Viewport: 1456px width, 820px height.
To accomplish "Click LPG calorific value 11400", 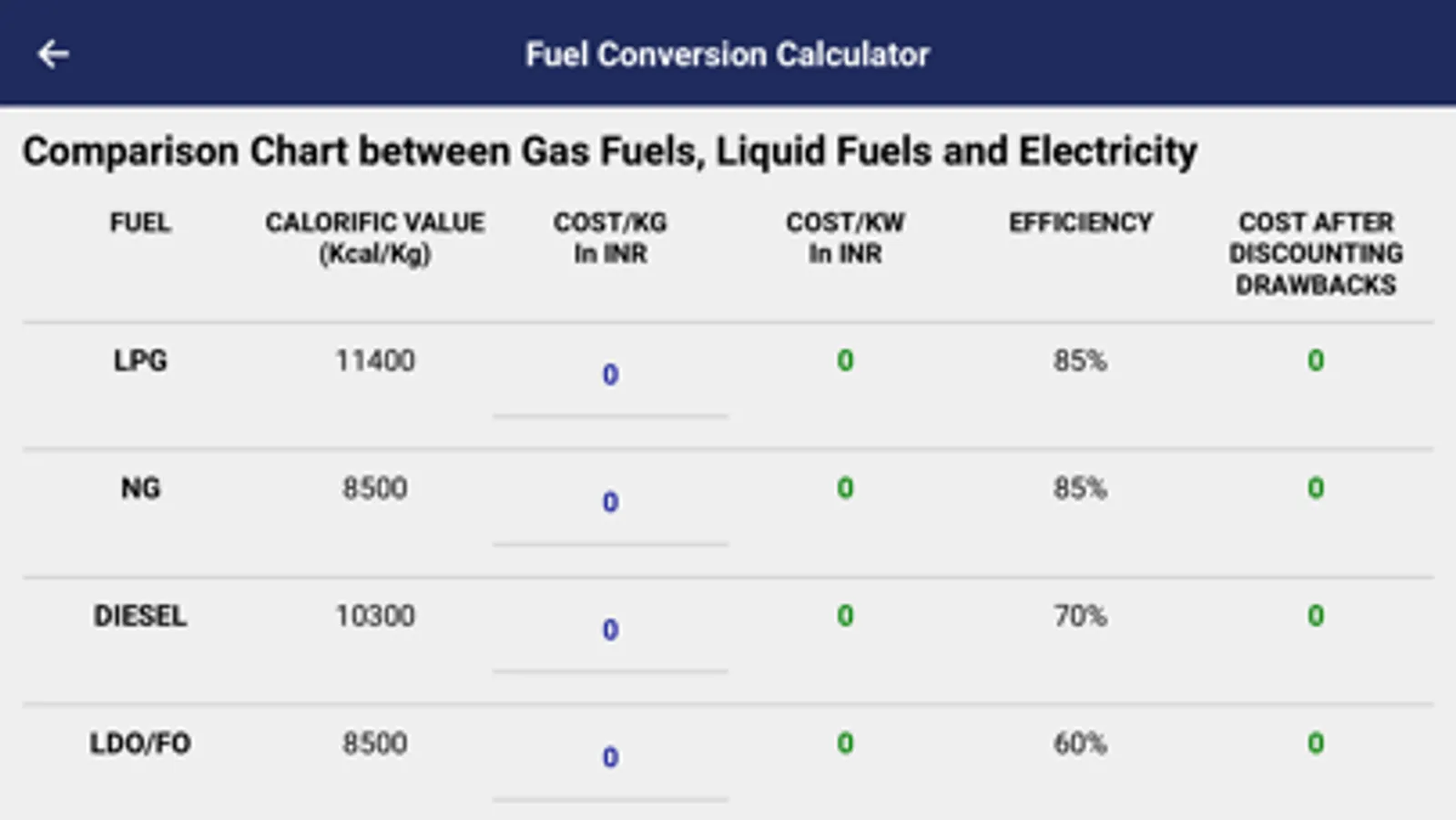I will click(375, 361).
